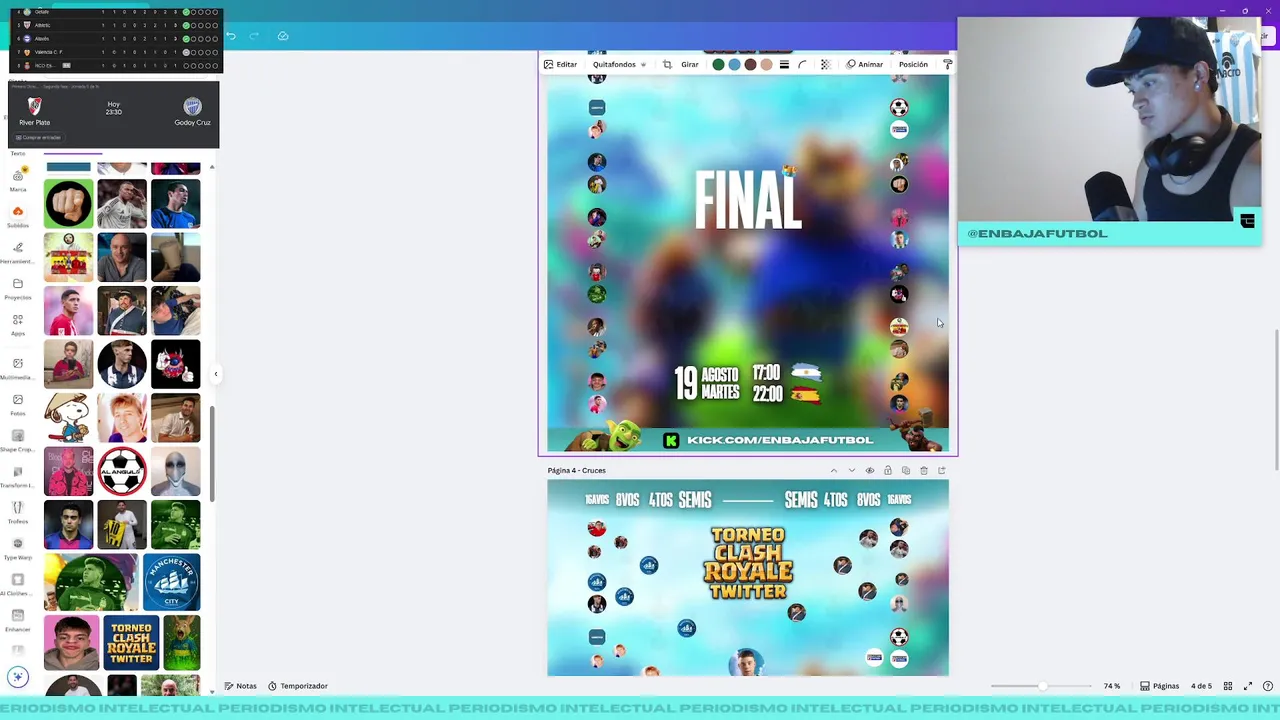Image resolution: width=1280 pixels, height=720 pixels.
Task: Click the crop icon in toolbar
Action: 667,64
